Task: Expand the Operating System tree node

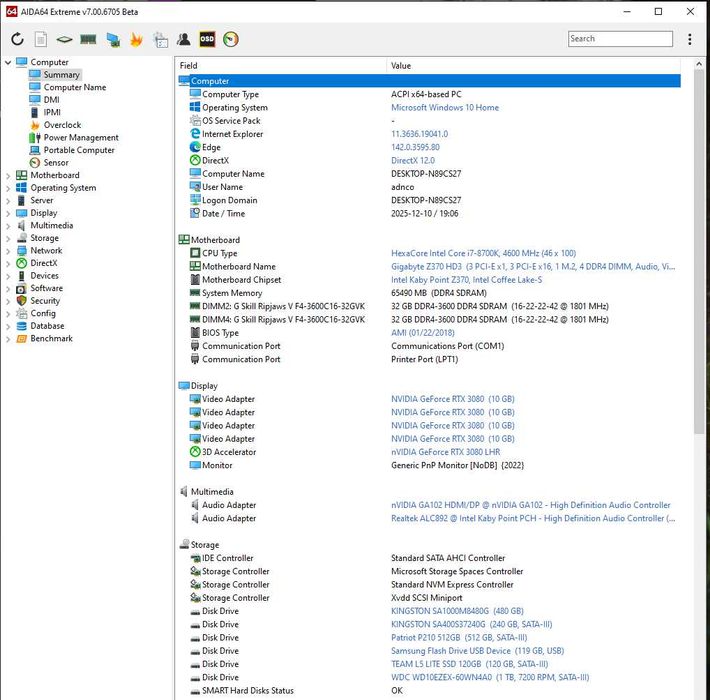Action: pos(8,188)
